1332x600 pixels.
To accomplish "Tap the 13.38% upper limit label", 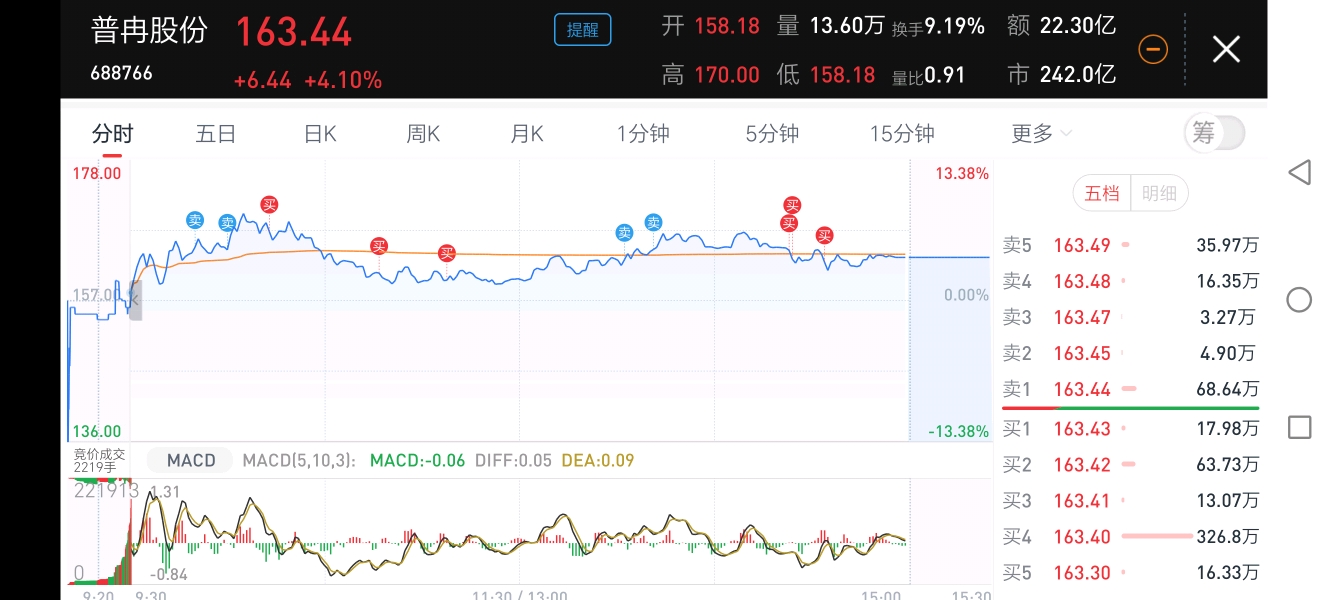I will click(962, 174).
